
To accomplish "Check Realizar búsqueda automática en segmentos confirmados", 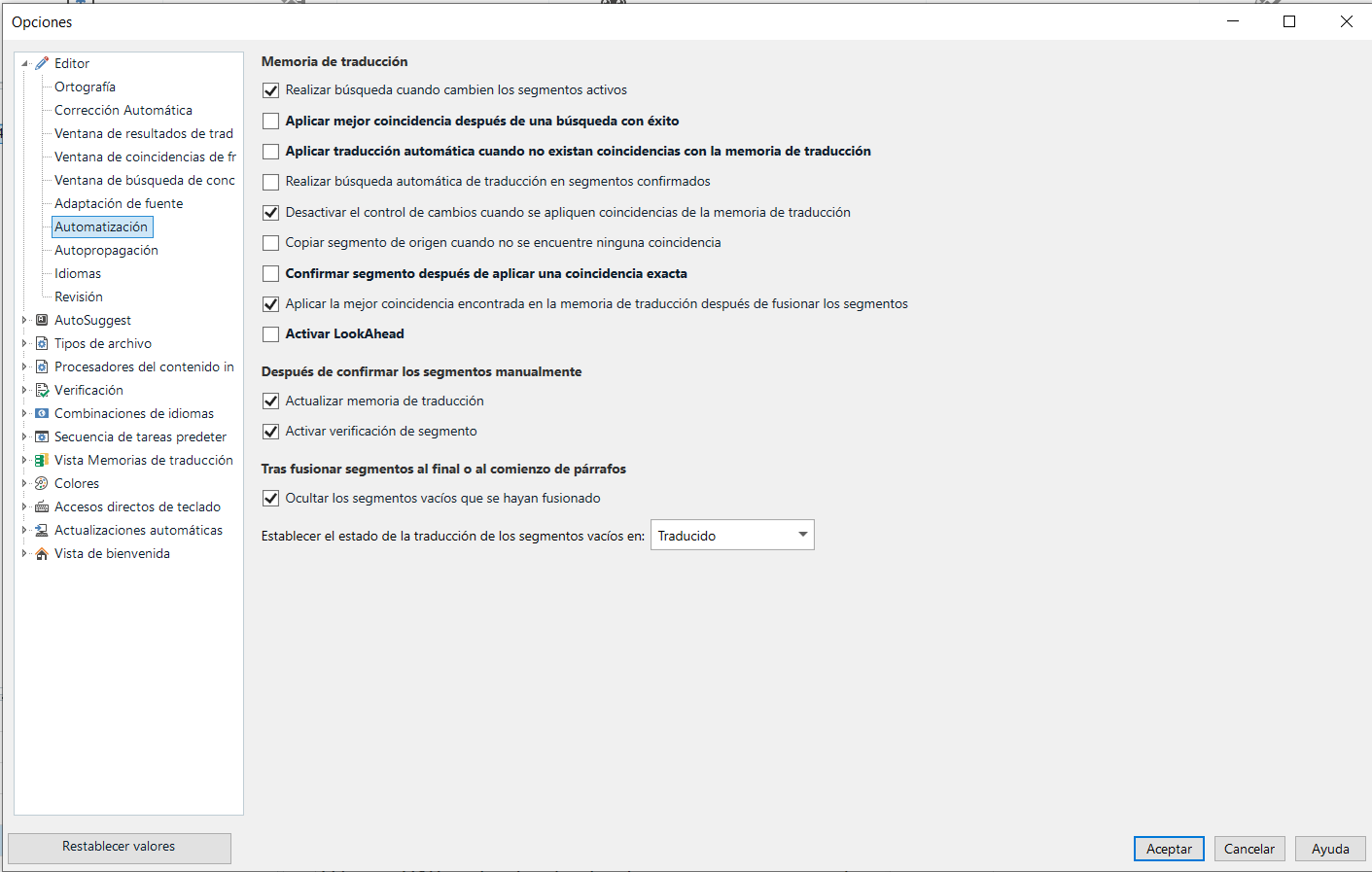I will [x=271, y=182].
